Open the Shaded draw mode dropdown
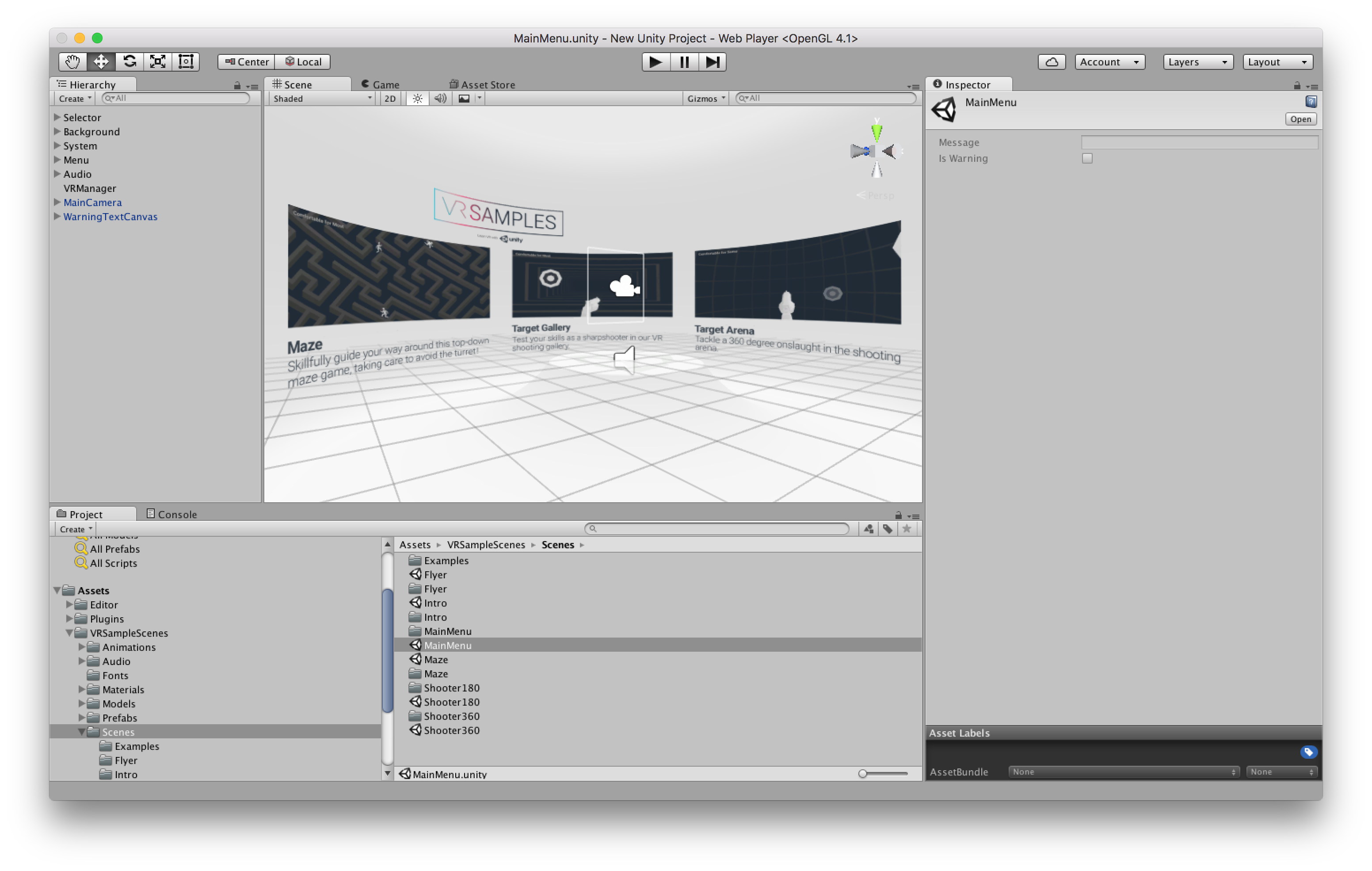This screenshot has width=1372, height=871. click(x=322, y=98)
